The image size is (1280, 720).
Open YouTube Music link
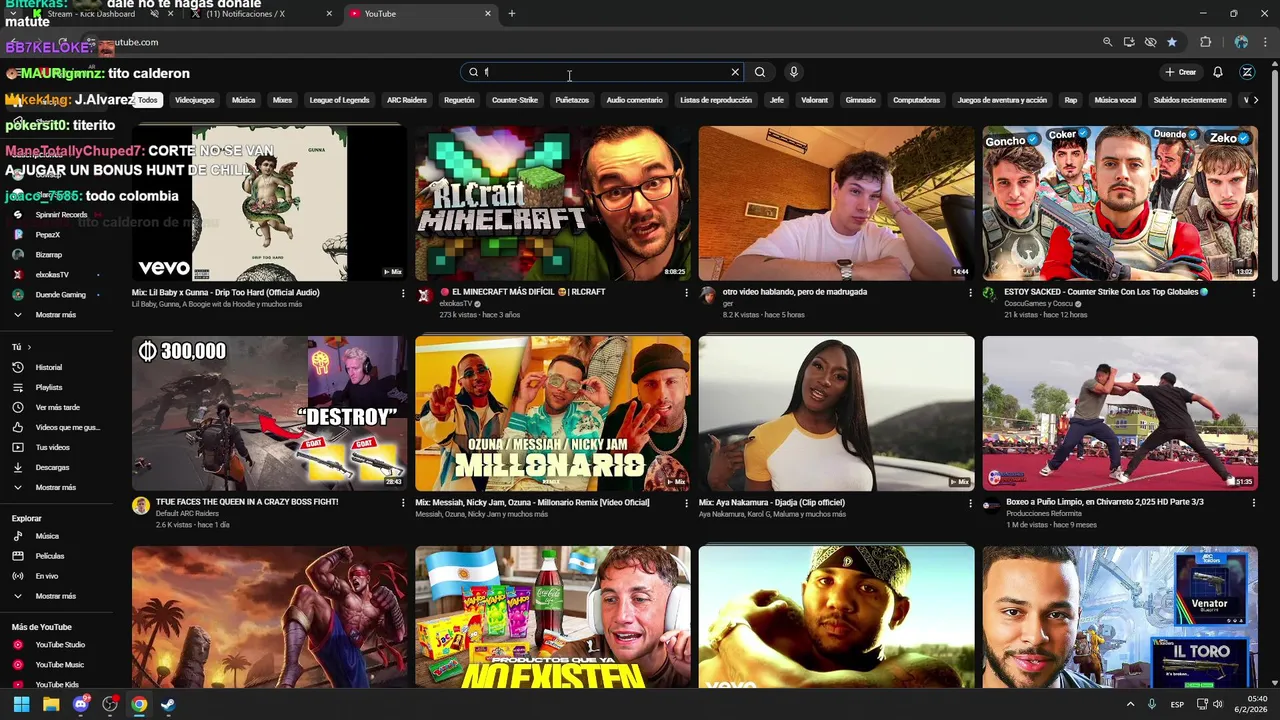(x=59, y=665)
